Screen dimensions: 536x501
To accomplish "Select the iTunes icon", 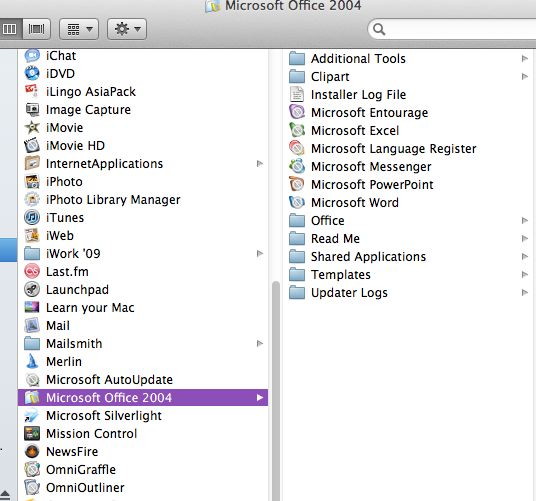I will 32,217.
